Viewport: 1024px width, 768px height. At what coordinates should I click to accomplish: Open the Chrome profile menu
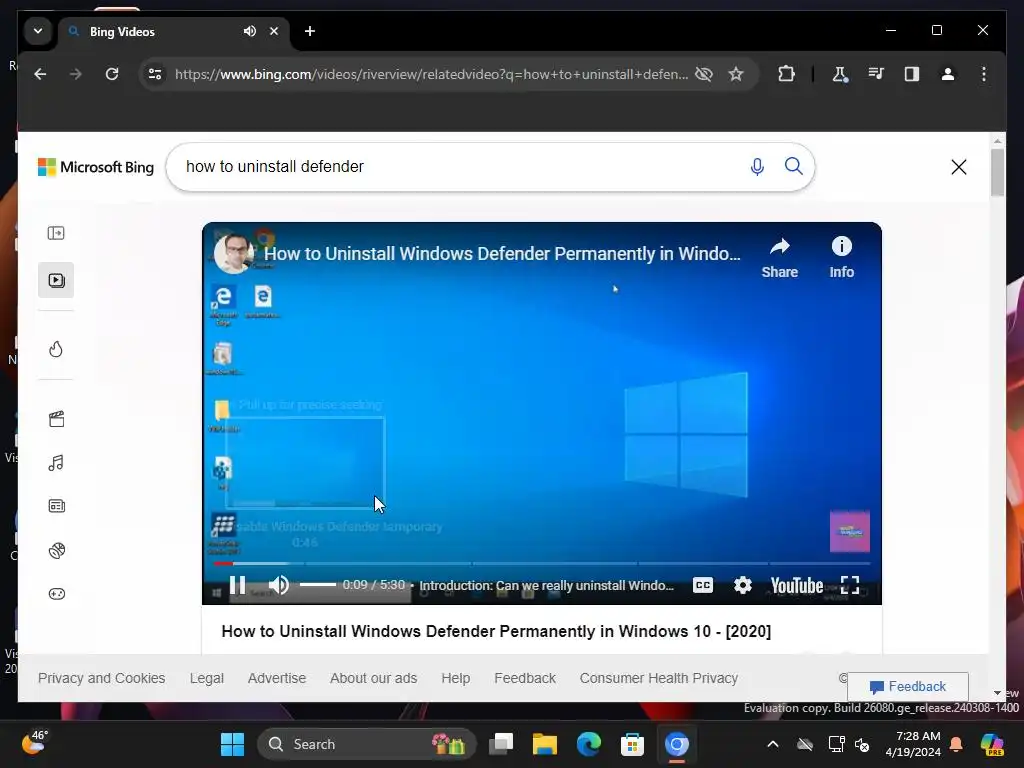click(x=948, y=74)
